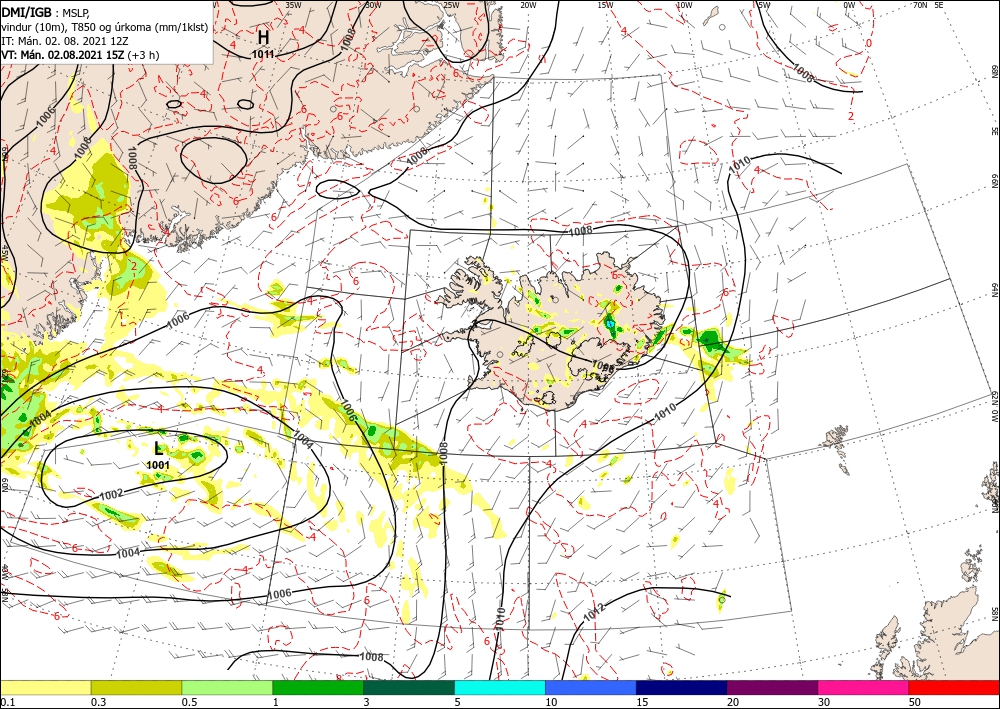The image size is (1000, 709).
Task: Click the '35W' longitude label
Action: 293,4
